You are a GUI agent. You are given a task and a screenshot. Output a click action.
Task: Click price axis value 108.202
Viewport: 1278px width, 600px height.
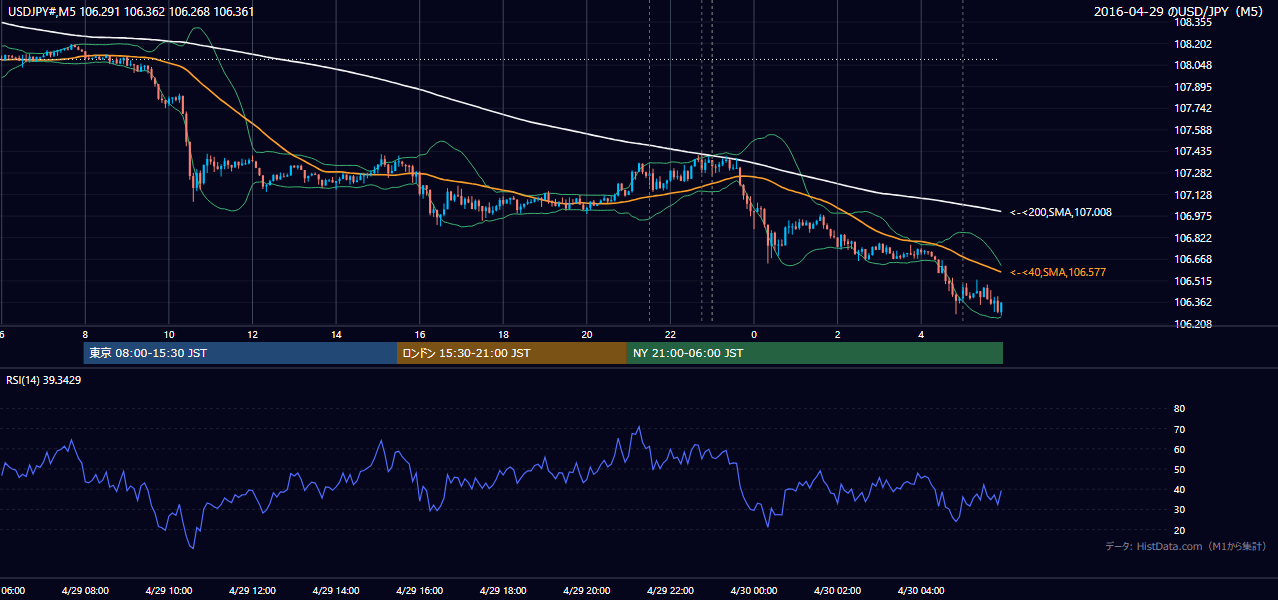1193,44
